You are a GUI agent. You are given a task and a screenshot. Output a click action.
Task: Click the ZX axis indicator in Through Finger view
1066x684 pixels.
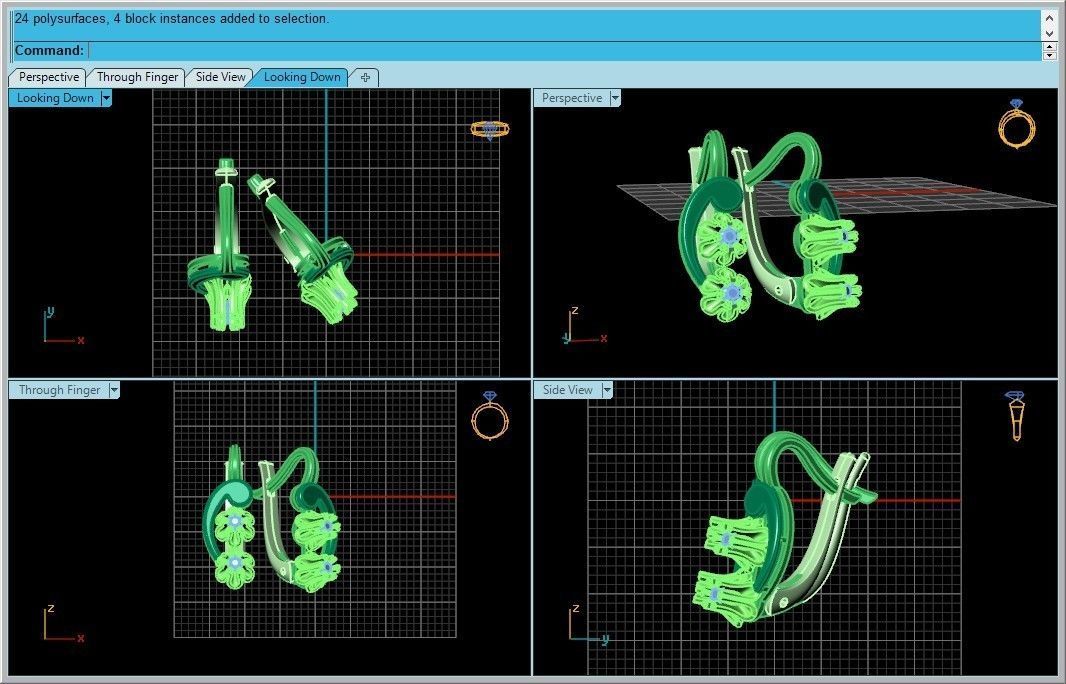tap(63, 623)
